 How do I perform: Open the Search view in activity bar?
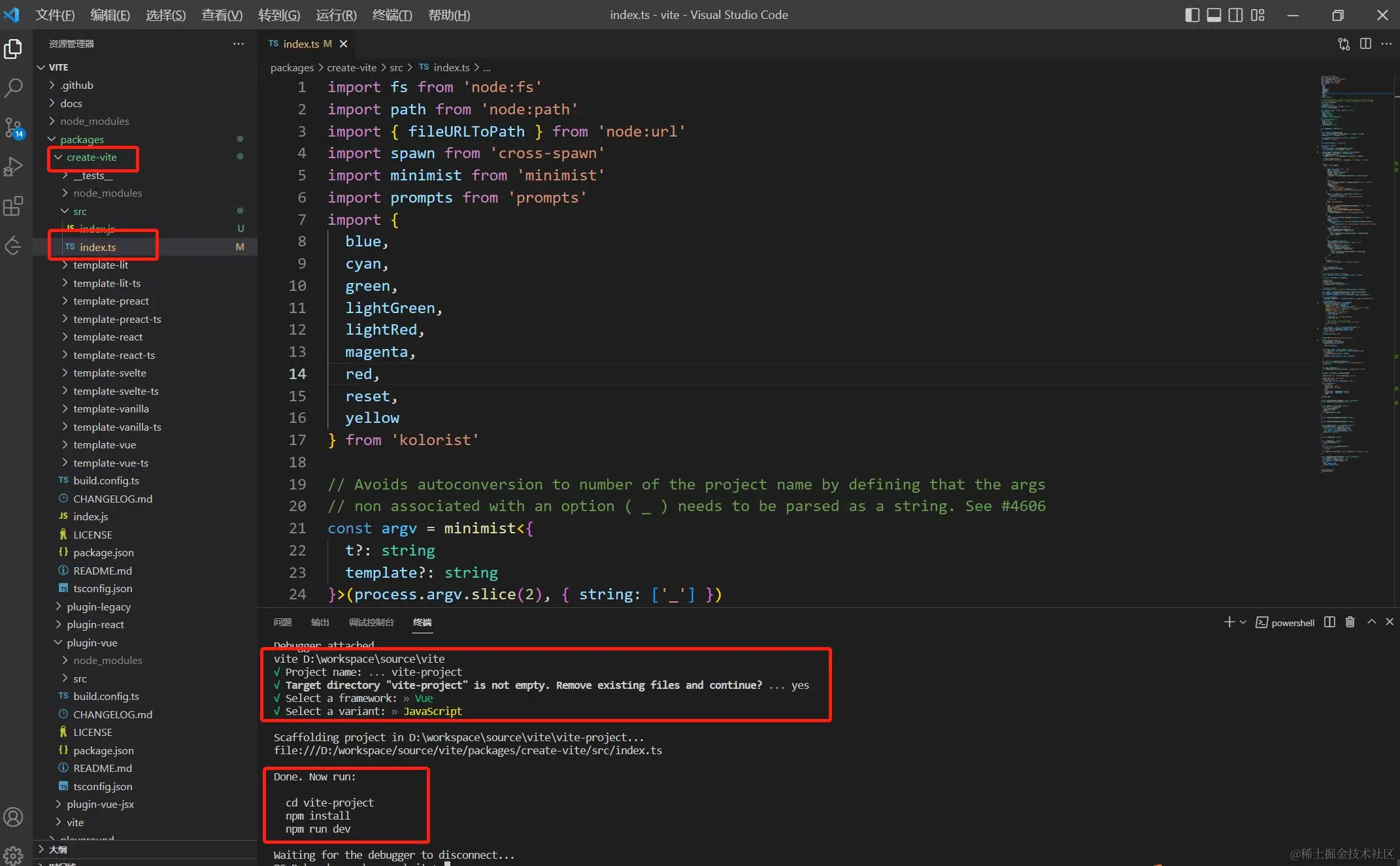pos(14,88)
